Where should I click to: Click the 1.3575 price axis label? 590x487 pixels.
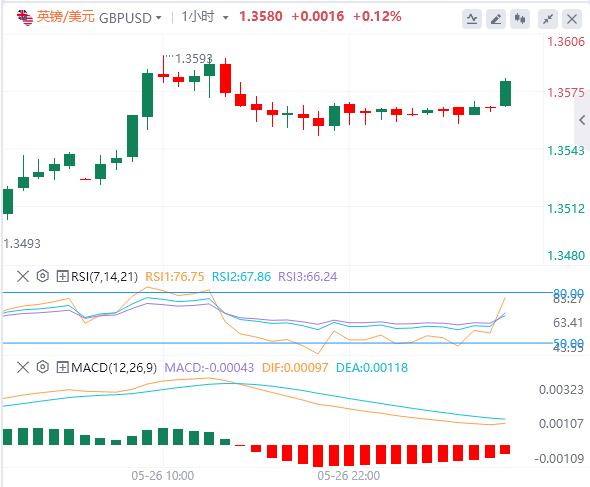click(x=566, y=93)
